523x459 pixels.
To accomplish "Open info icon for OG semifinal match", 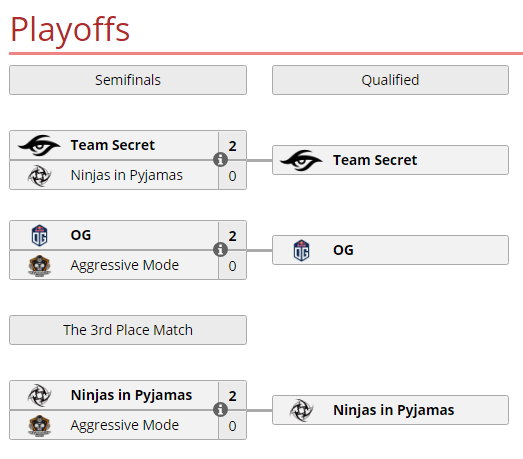I will point(220,250).
